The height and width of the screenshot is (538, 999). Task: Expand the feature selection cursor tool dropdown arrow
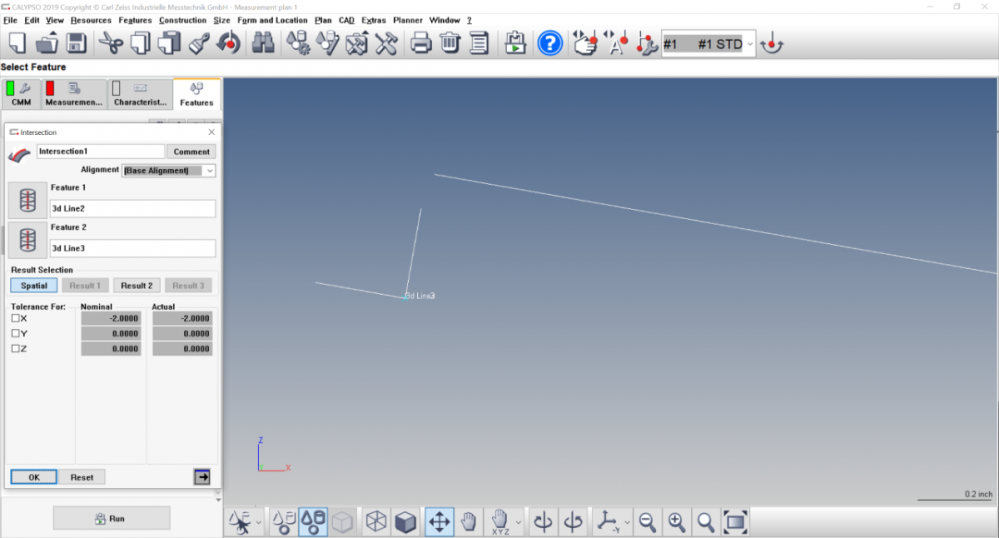tap(259, 523)
